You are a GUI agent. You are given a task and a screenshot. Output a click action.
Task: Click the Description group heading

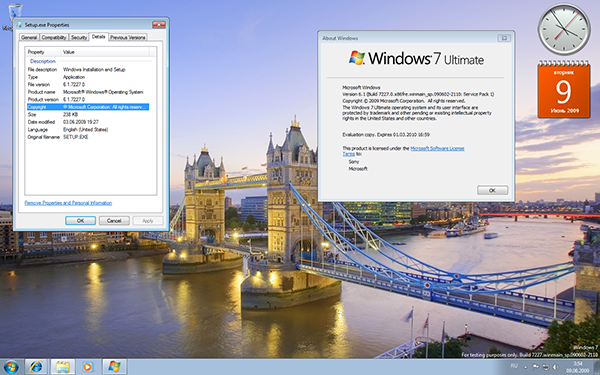tap(43, 61)
